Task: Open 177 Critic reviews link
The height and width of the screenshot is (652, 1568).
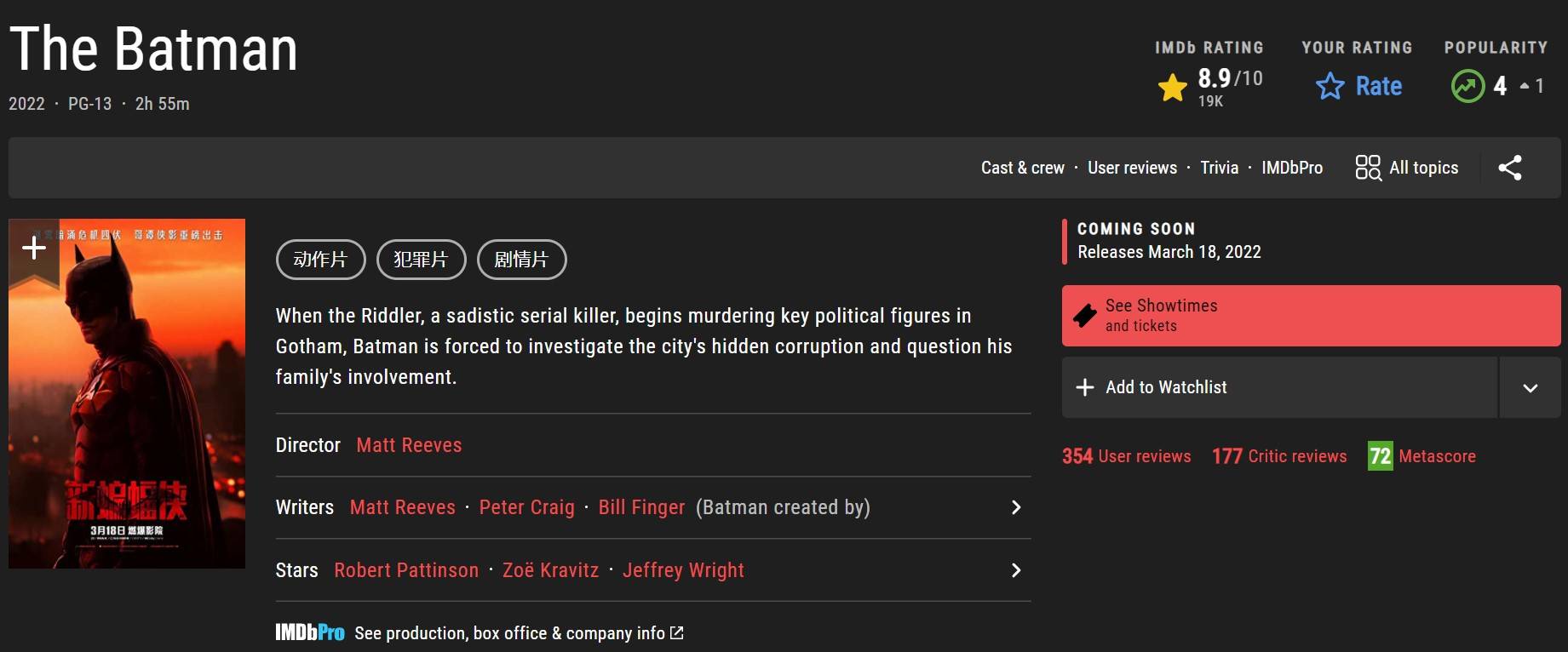Action: pyautogui.click(x=1279, y=456)
